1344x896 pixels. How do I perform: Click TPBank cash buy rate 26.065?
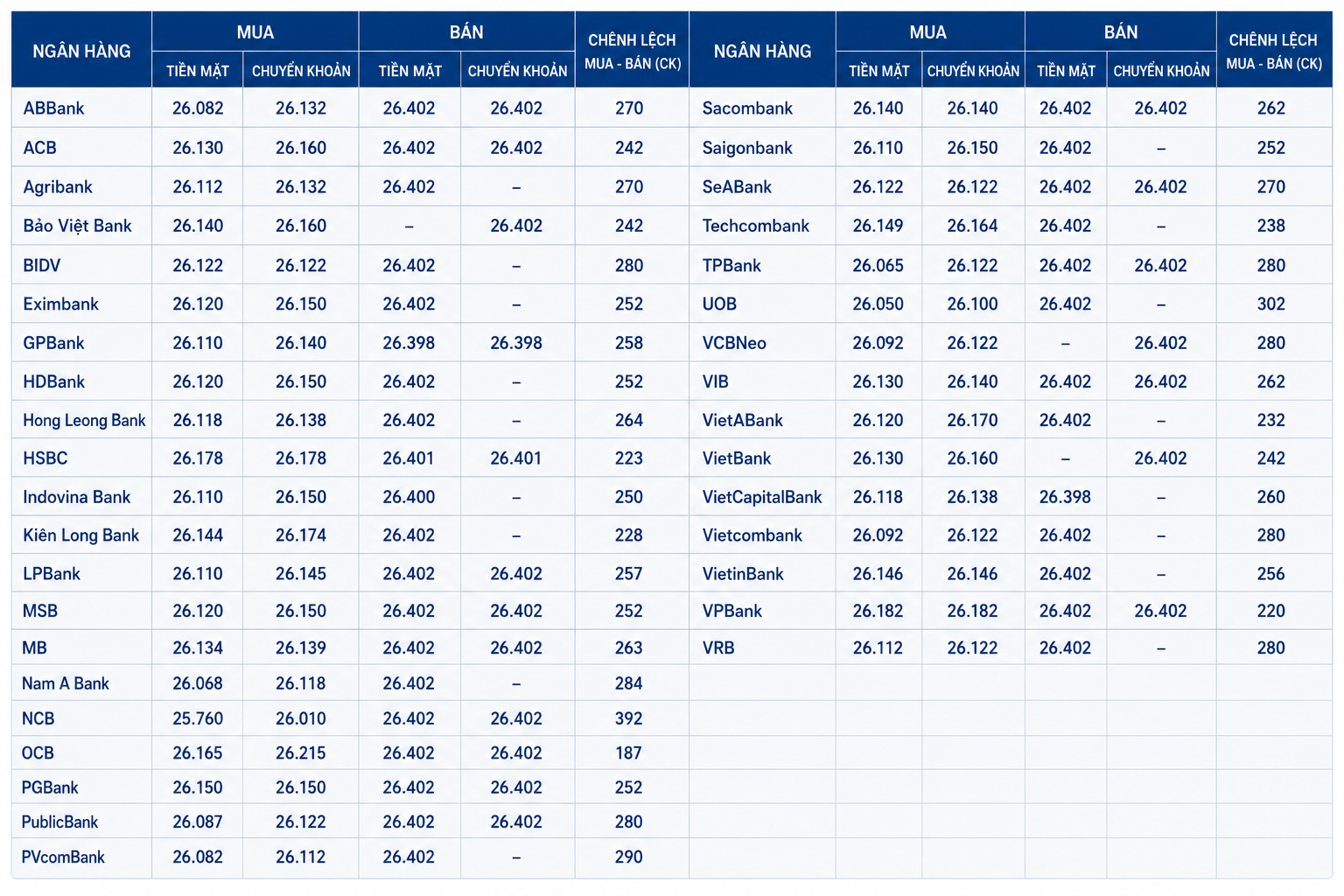click(878, 265)
